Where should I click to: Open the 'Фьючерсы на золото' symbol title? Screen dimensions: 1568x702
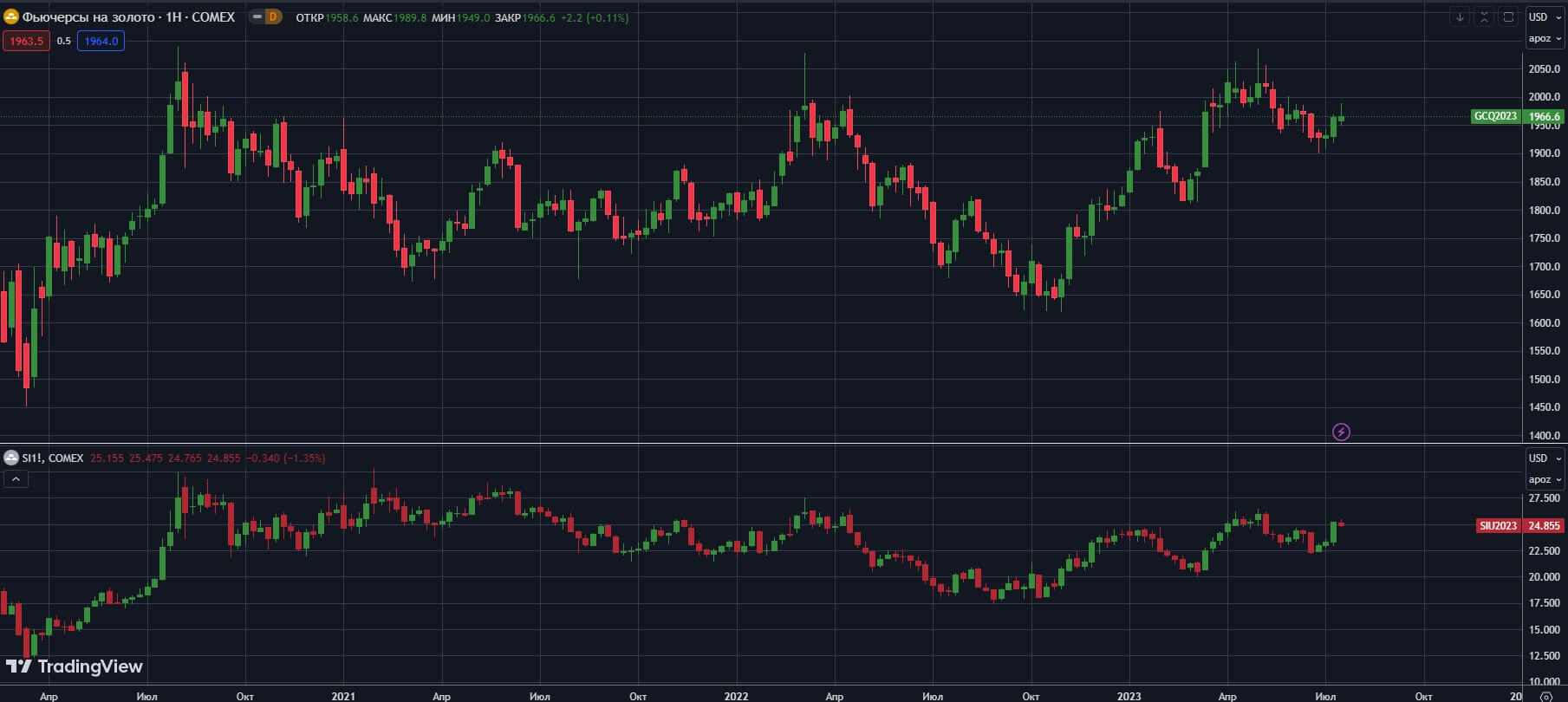[x=128, y=17]
